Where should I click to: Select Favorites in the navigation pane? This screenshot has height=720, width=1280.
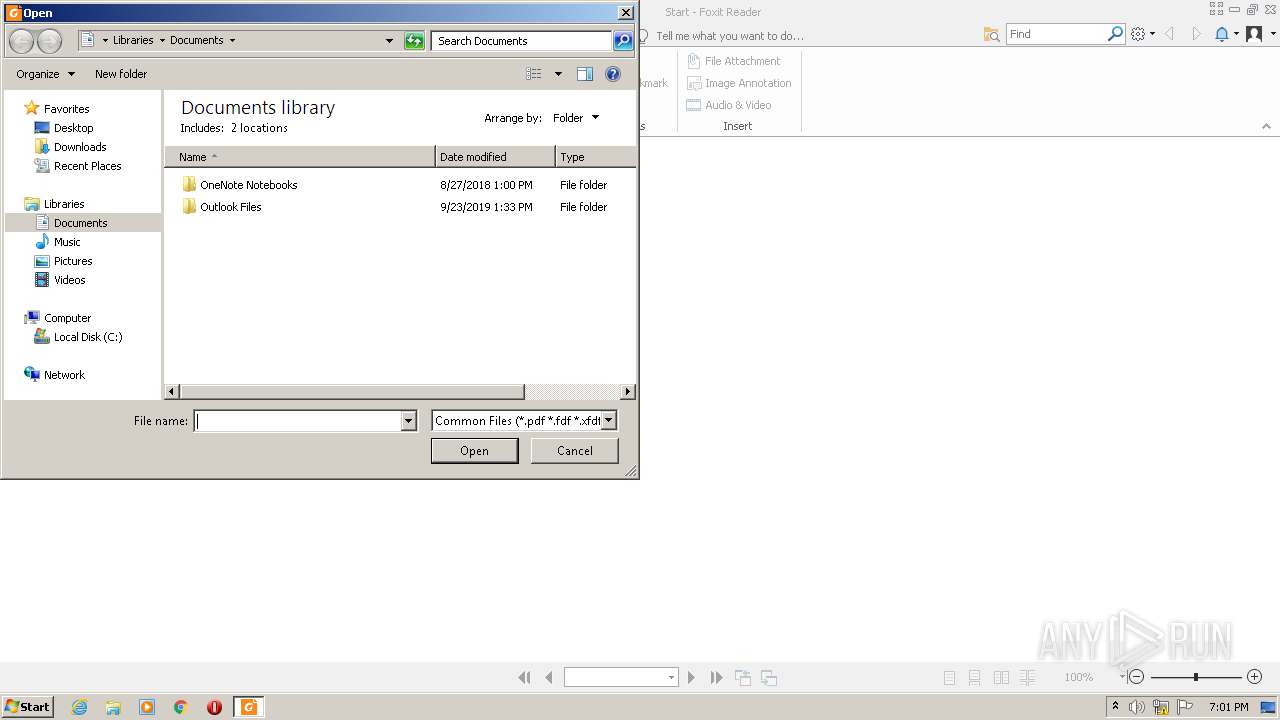point(66,109)
